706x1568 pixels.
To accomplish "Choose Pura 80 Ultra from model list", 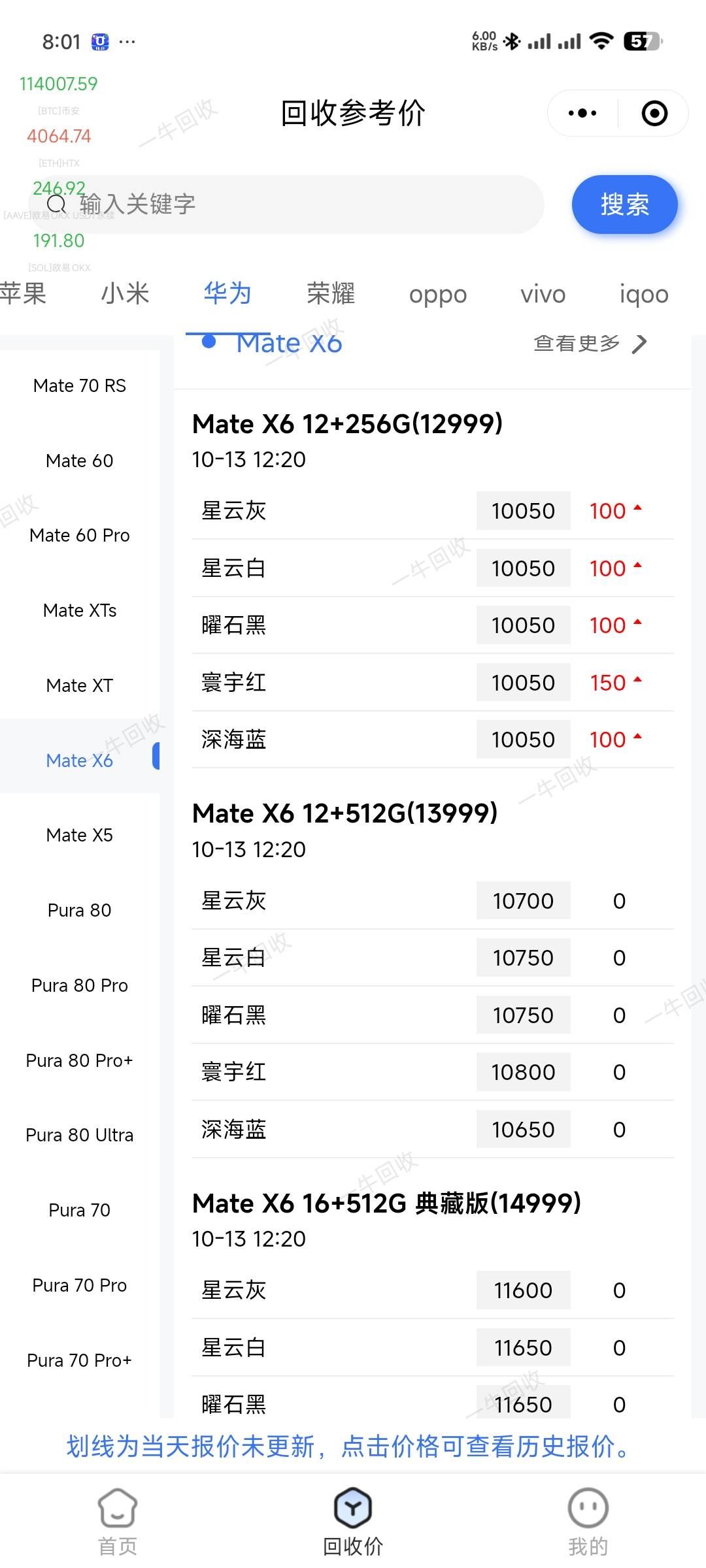I will pos(80,1135).
